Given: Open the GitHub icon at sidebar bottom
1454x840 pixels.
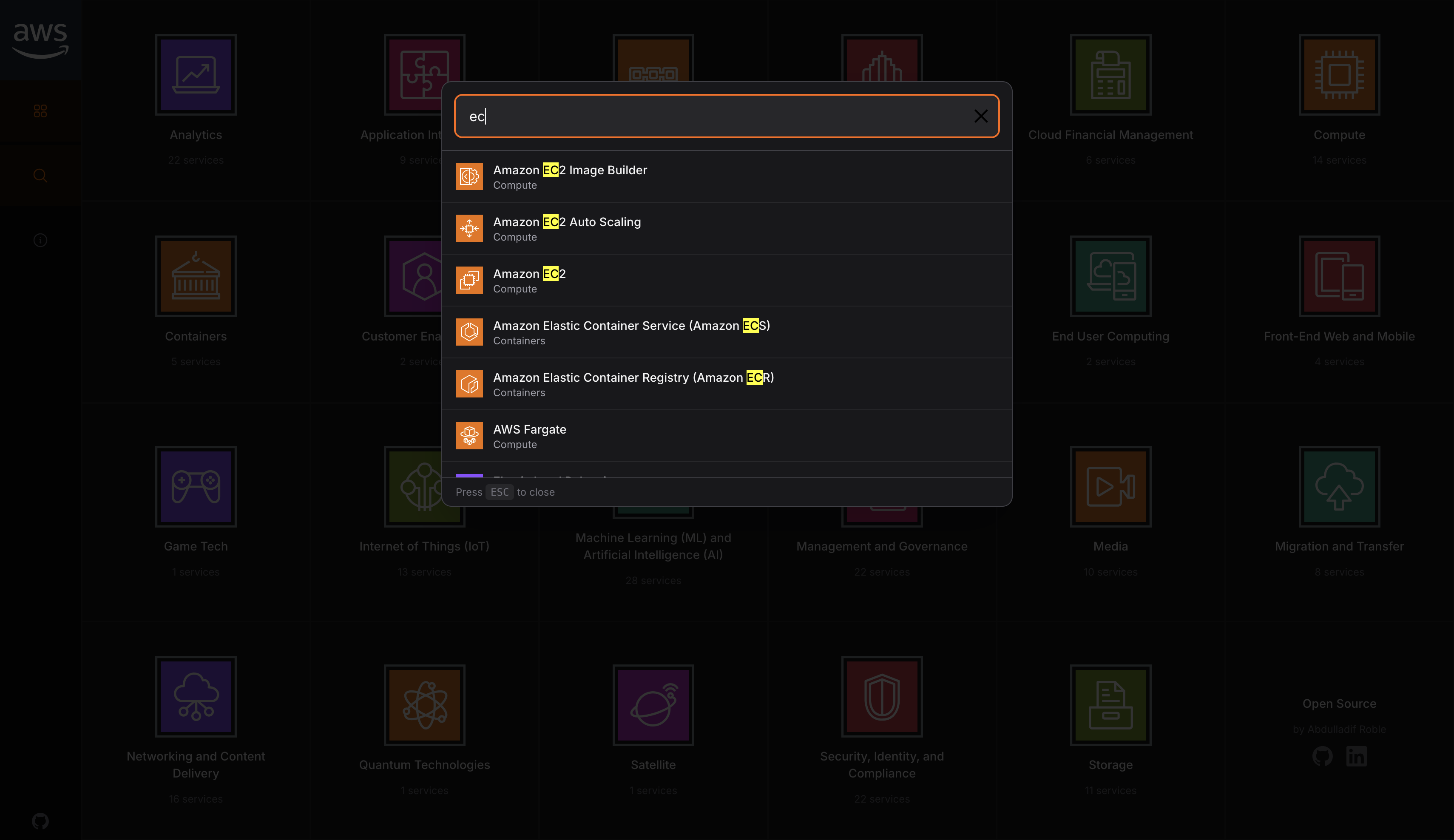Looking at the screenshot, I should coord(40,820).
